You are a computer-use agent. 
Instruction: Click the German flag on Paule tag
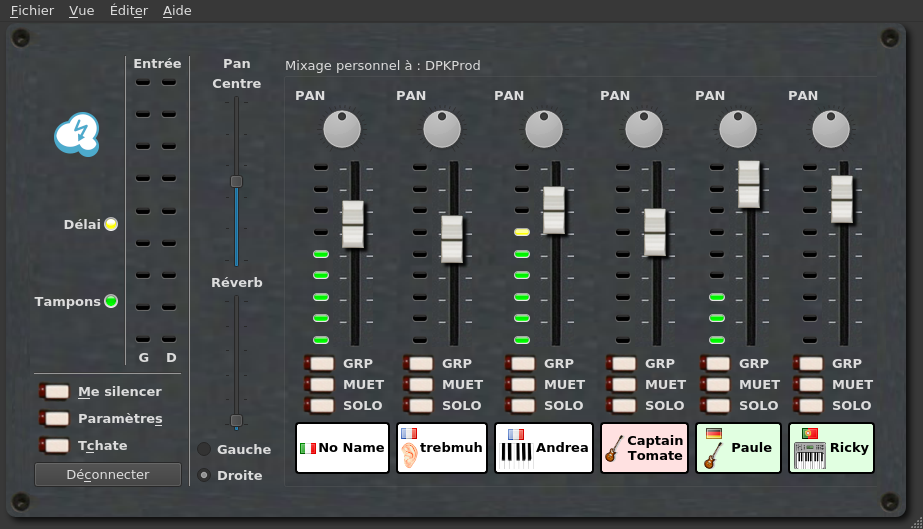(x=713, y=434)
